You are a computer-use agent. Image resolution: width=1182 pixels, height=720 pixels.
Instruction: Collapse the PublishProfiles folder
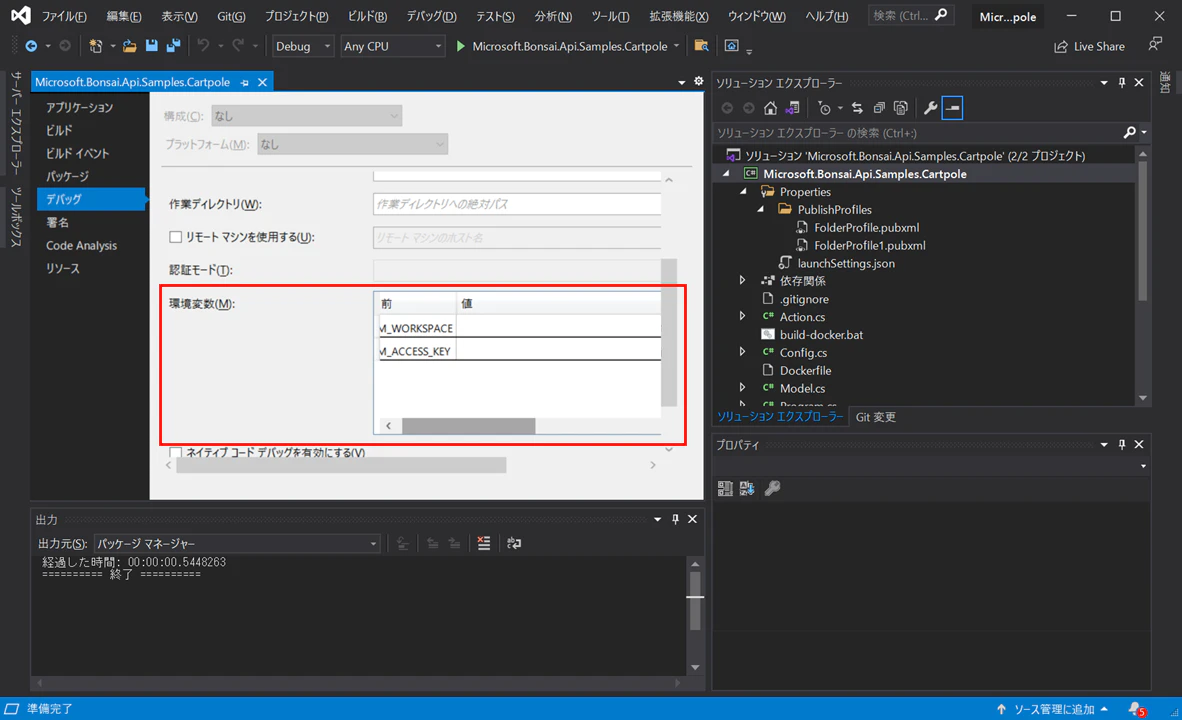tap(761, 210)
